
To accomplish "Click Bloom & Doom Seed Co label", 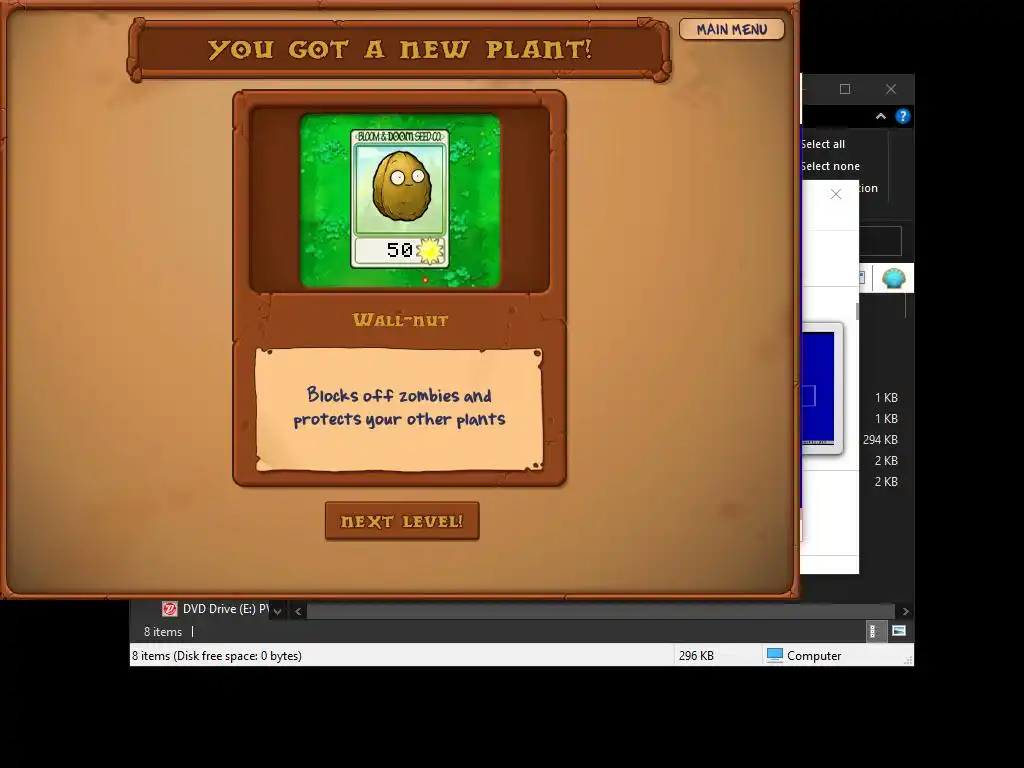I will pyautogui.click(x=400, y=136).
